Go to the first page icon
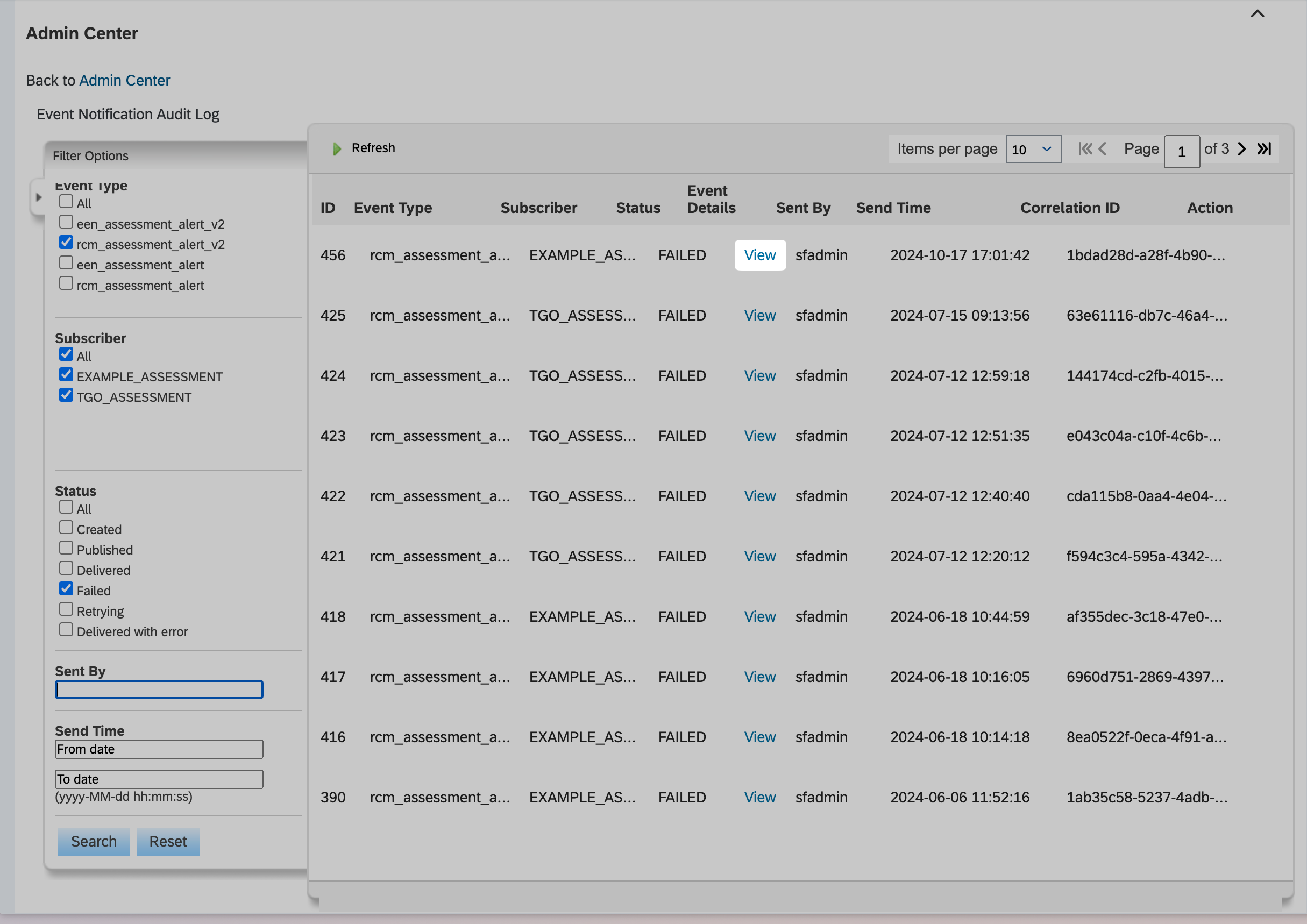The width and height of the screenshot is (1307, 924). [x=1085, y=148]
